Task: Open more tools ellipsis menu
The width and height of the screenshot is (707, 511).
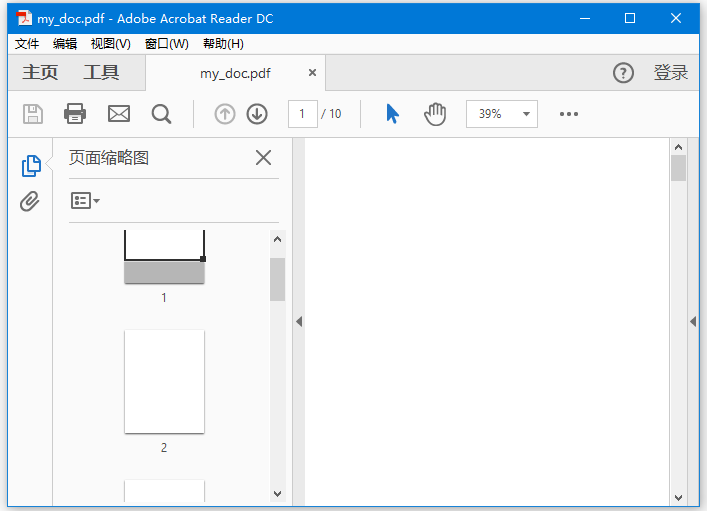Action: (x=569, y=114)
